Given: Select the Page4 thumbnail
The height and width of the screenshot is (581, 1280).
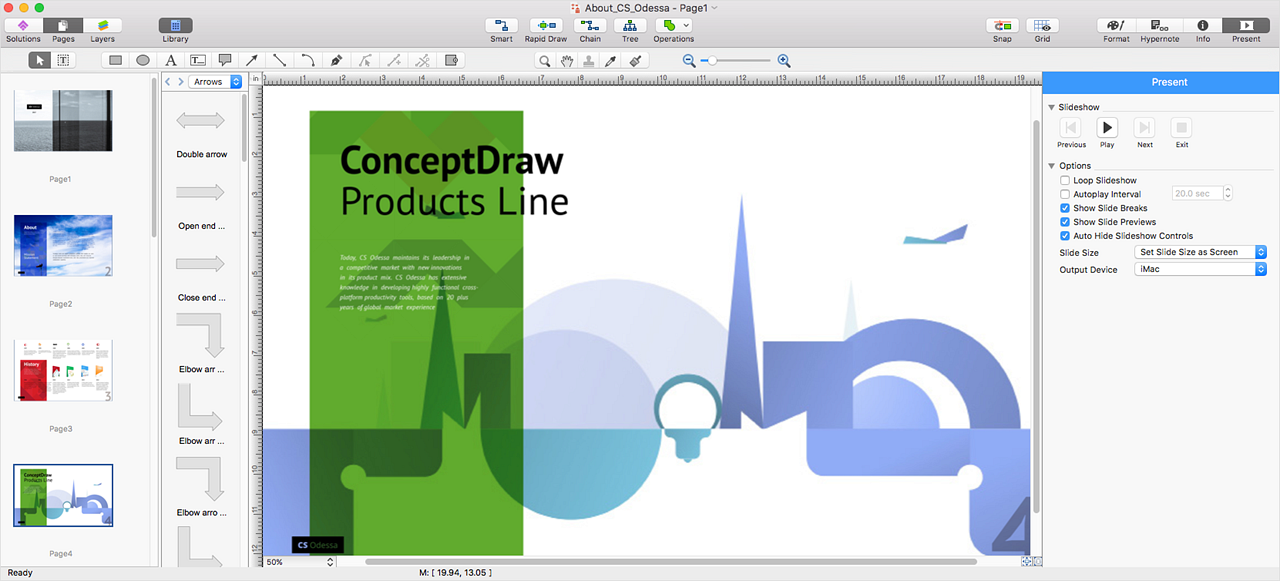Looking at the screenshot, I should click(x=63, y=495).
